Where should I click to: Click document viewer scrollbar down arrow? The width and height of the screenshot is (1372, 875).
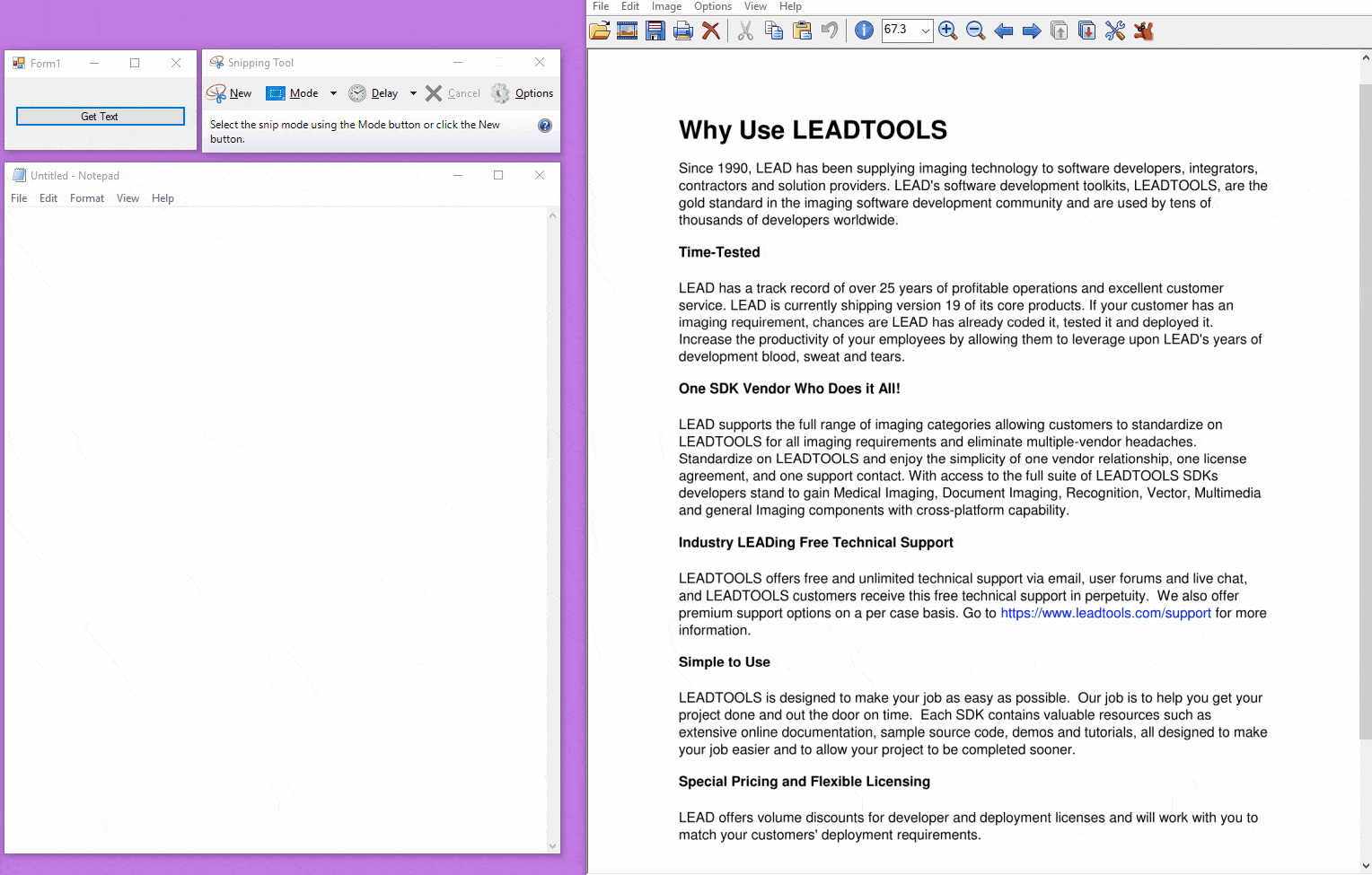coord(1366,866)
